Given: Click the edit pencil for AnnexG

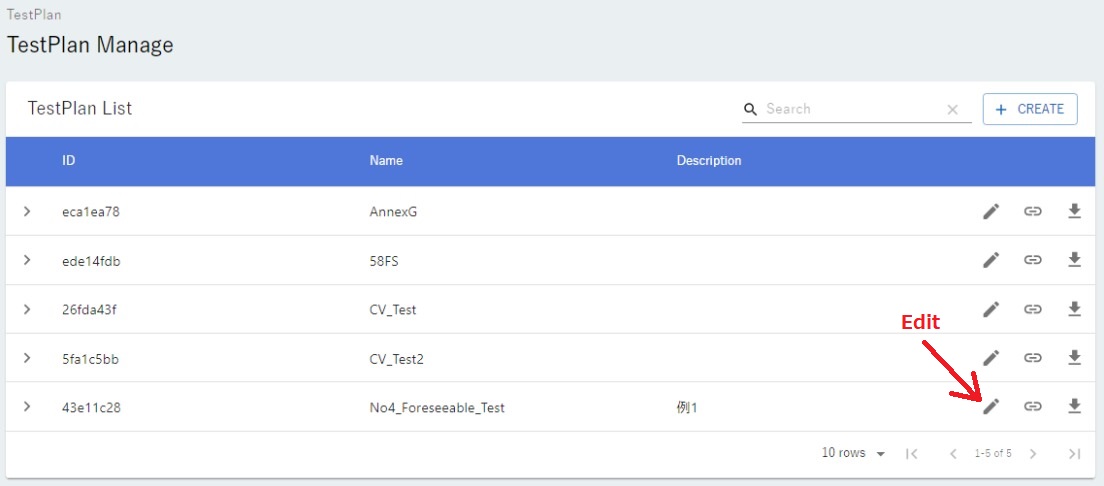Looking at the screenshot, I should 991,211.
